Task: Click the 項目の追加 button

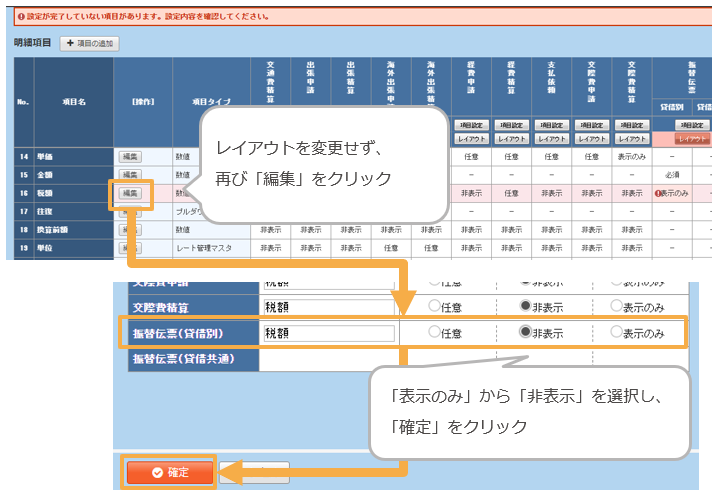Action: (91, 44)
